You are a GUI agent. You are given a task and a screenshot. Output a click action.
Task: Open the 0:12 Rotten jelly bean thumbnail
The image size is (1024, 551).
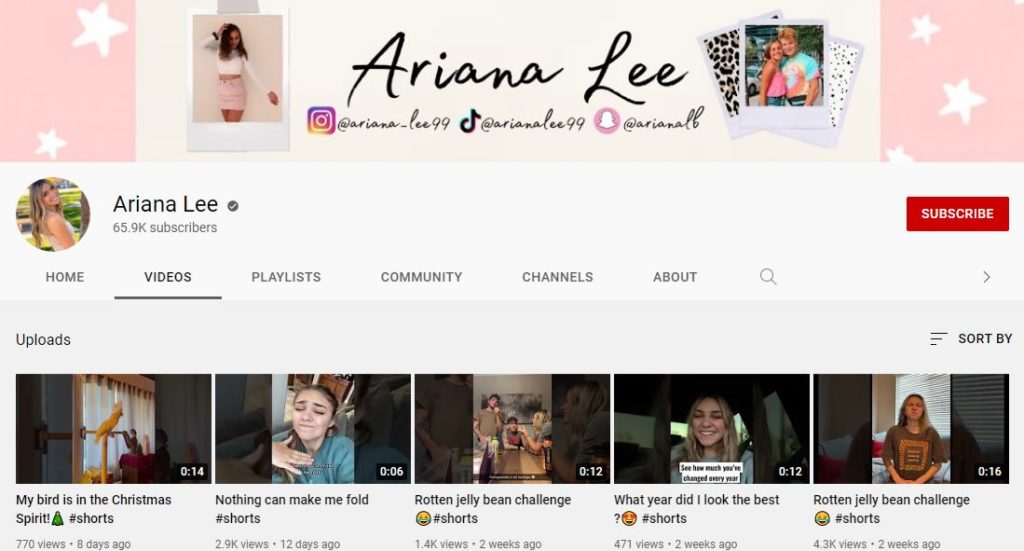[x=512, y=428]
